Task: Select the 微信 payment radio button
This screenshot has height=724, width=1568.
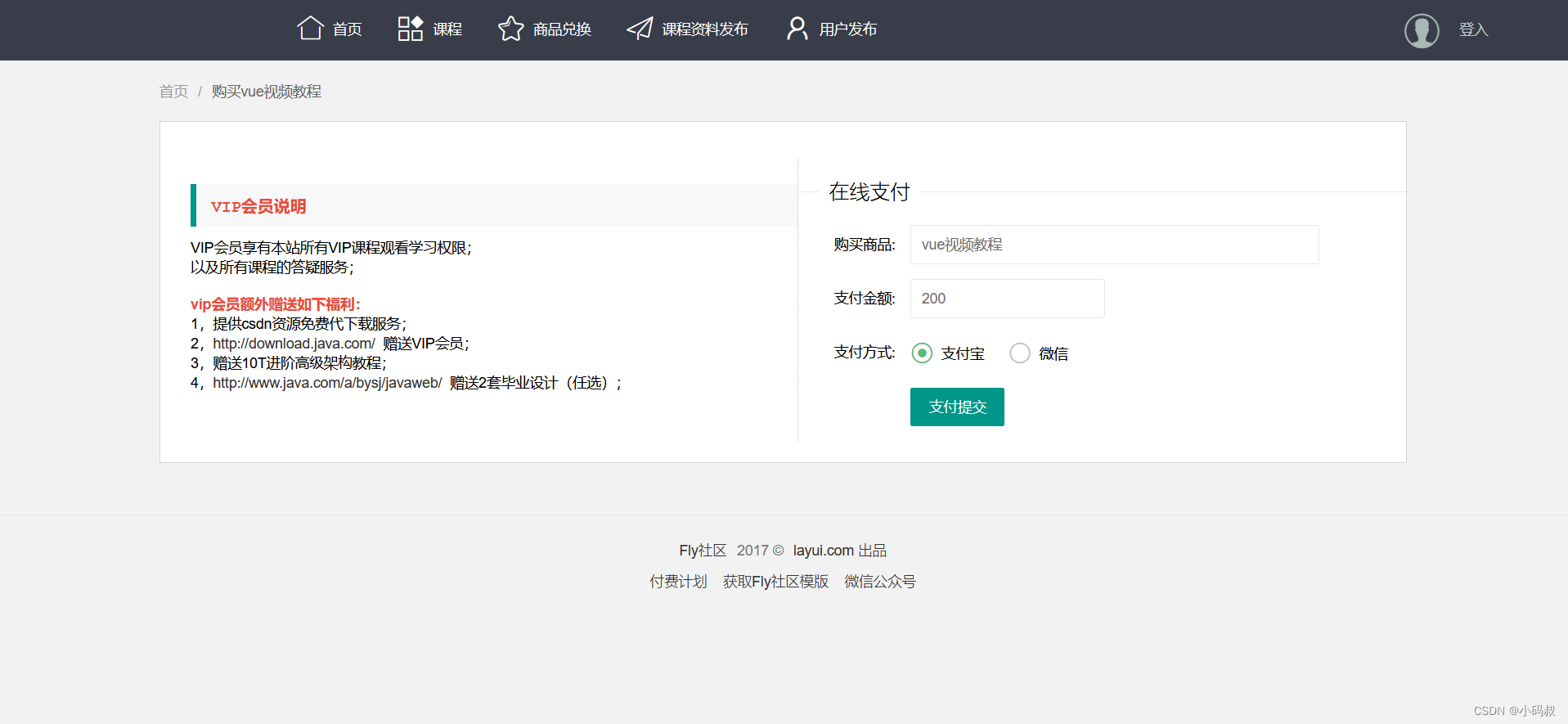Action: (x=1020, y=353)
